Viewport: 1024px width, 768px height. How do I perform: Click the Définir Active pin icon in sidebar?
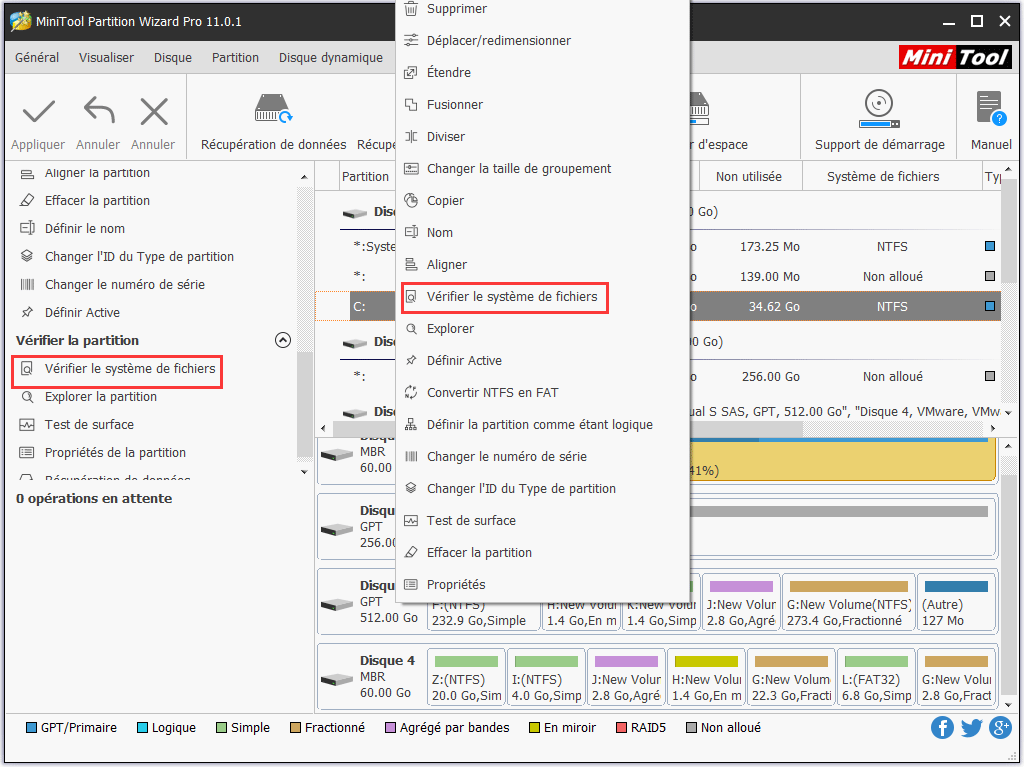click(x=27, y=312)
